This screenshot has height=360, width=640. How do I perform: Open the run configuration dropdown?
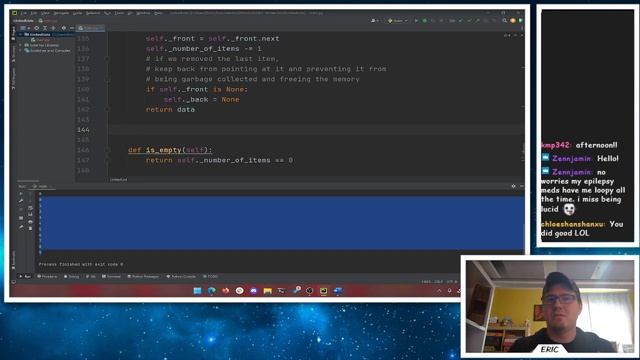tap(398, 20)
